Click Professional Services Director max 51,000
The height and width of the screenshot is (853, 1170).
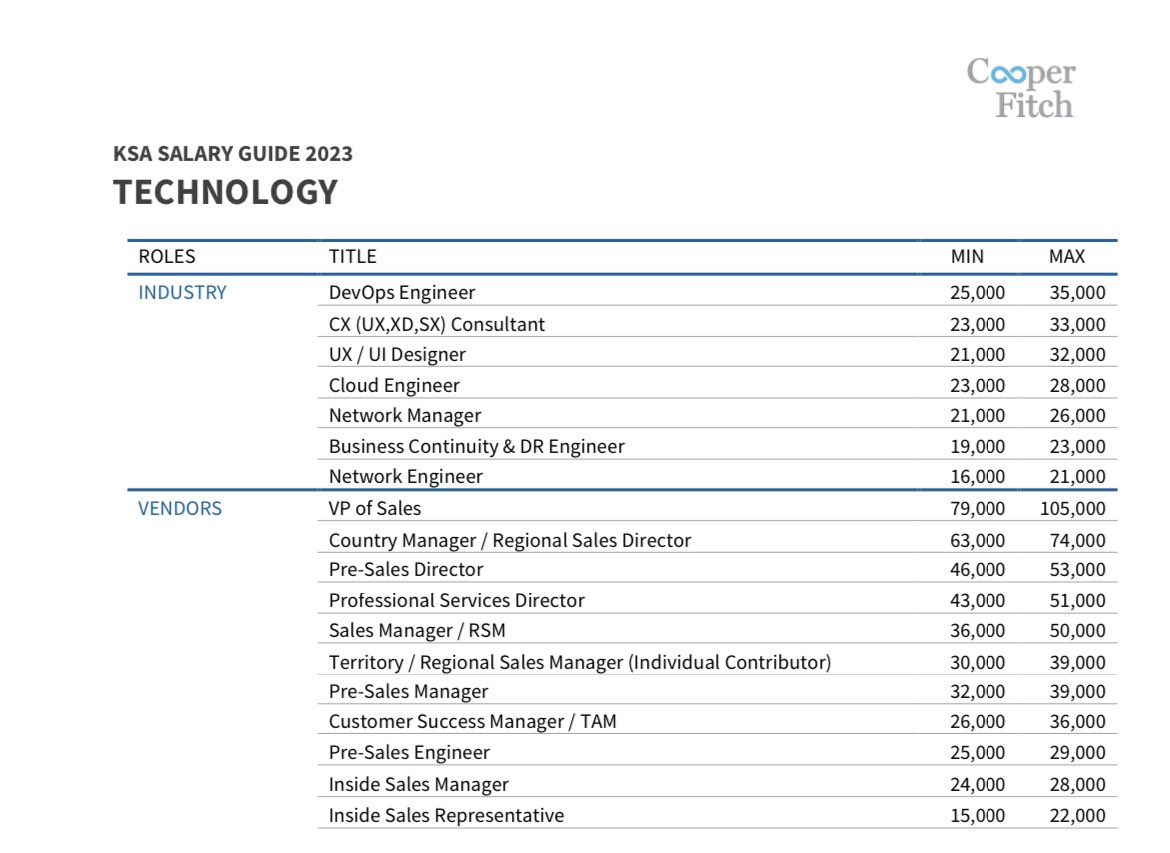[x=1077, y=601]
